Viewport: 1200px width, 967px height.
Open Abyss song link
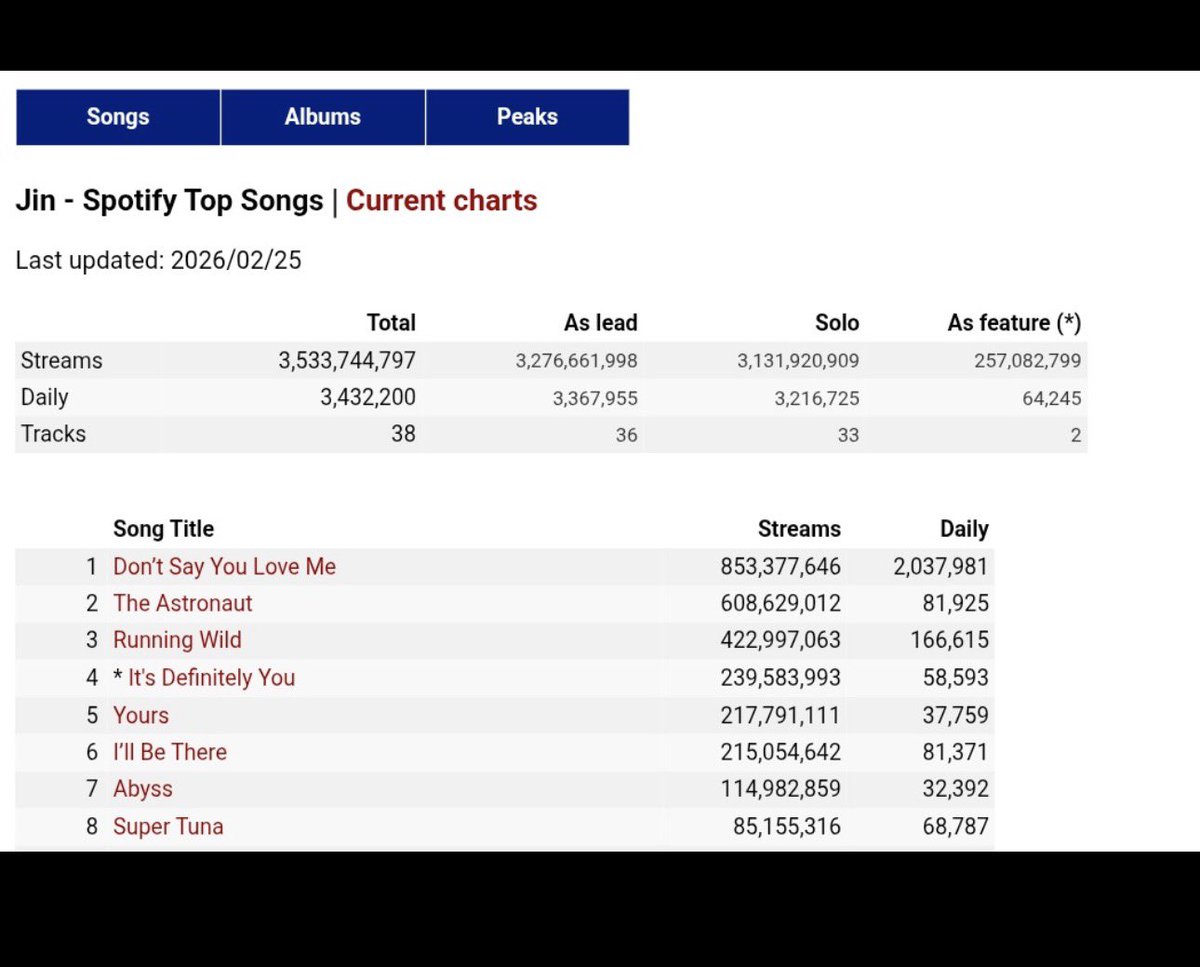tap(143, 789)
